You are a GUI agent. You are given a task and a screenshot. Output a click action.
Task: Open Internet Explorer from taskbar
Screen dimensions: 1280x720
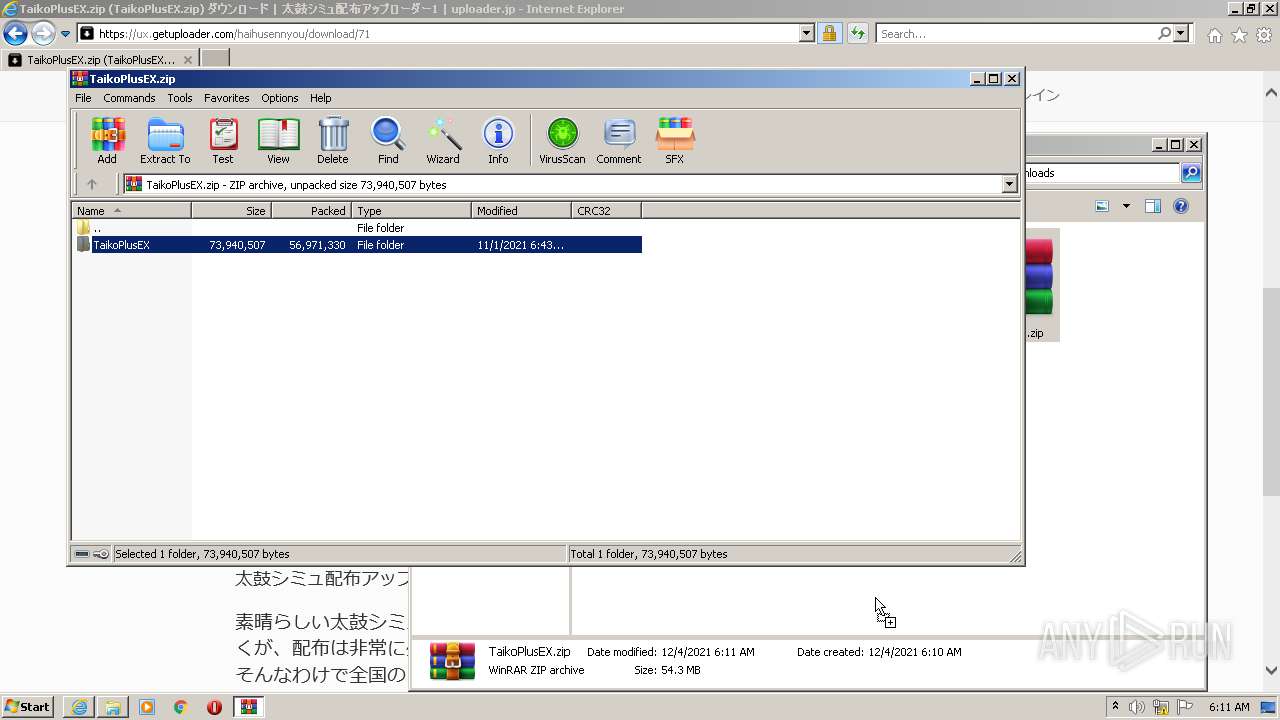79,707
